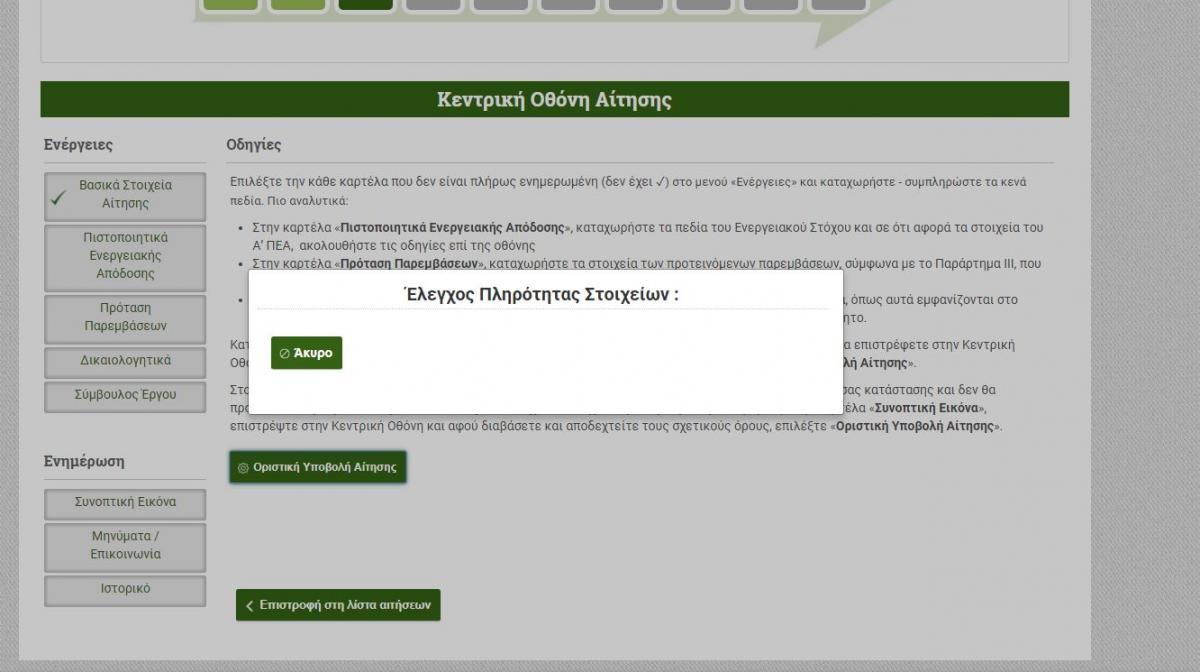Screen dimensions: 1200x672
Task: Choose Δικαιολογητικά from the Ενέργειες menu
Action: coord(125,361)
